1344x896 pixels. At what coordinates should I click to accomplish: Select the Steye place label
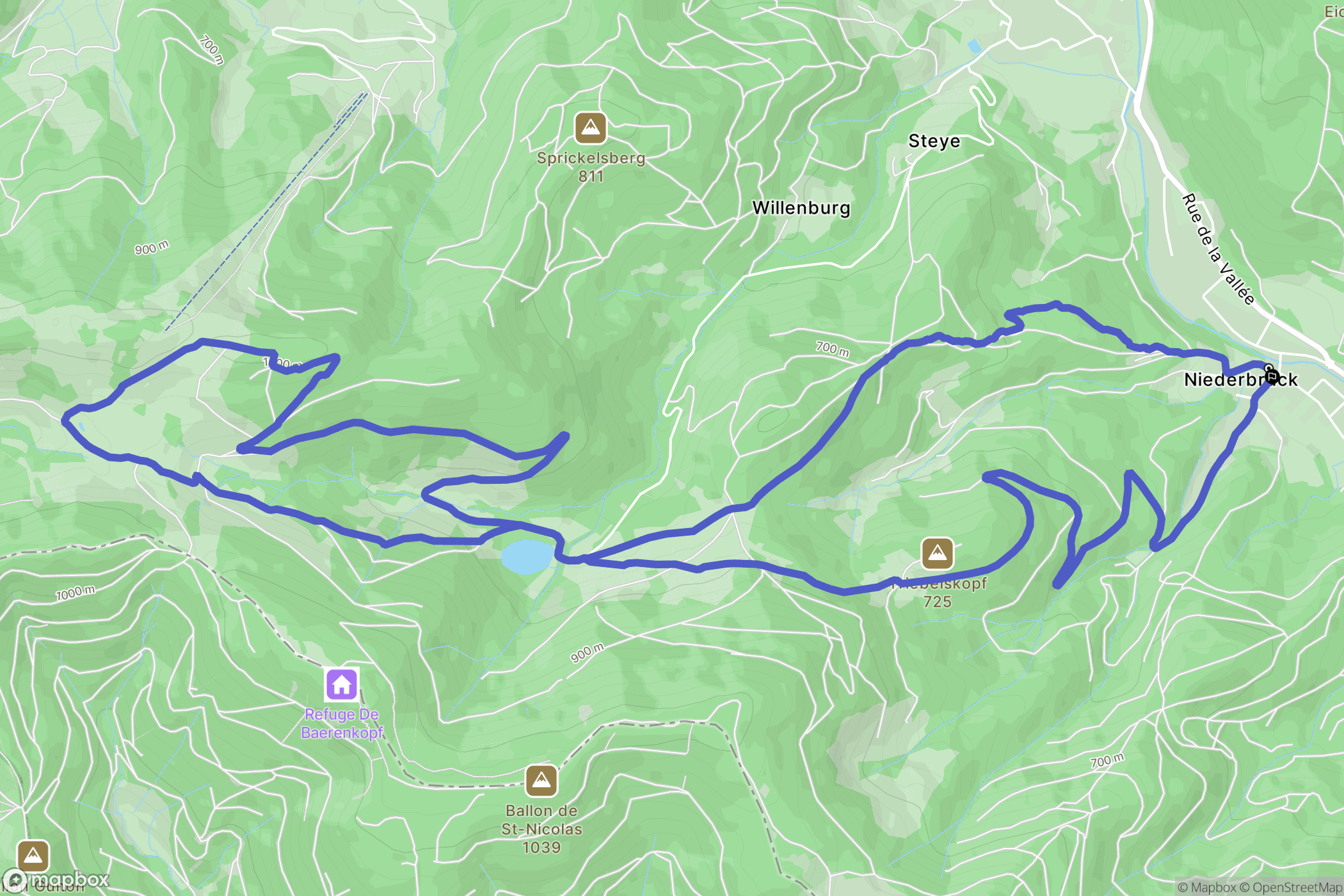coord(934,141)
